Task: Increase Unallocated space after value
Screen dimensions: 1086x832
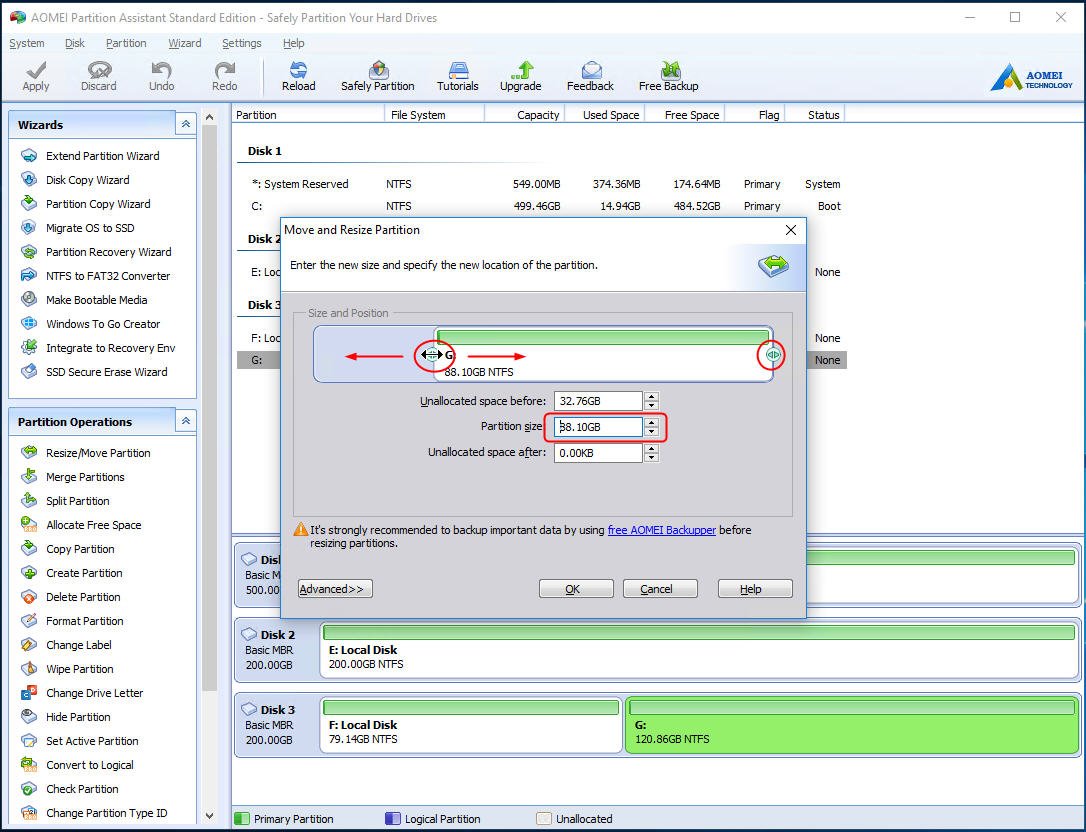Action: (651, 448)
